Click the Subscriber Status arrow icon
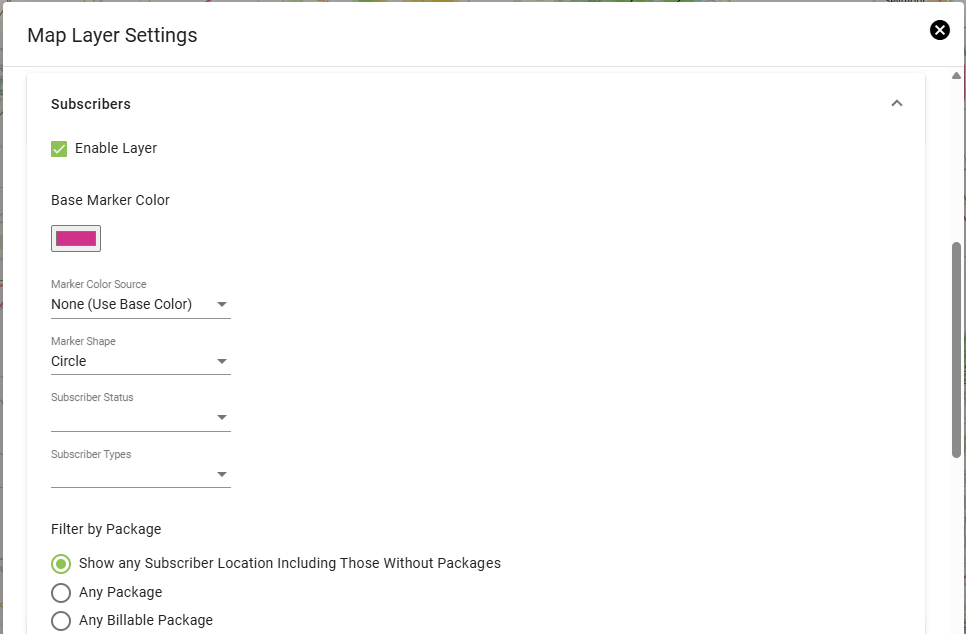Screen dimensions: 966x634 click(222, 418)
